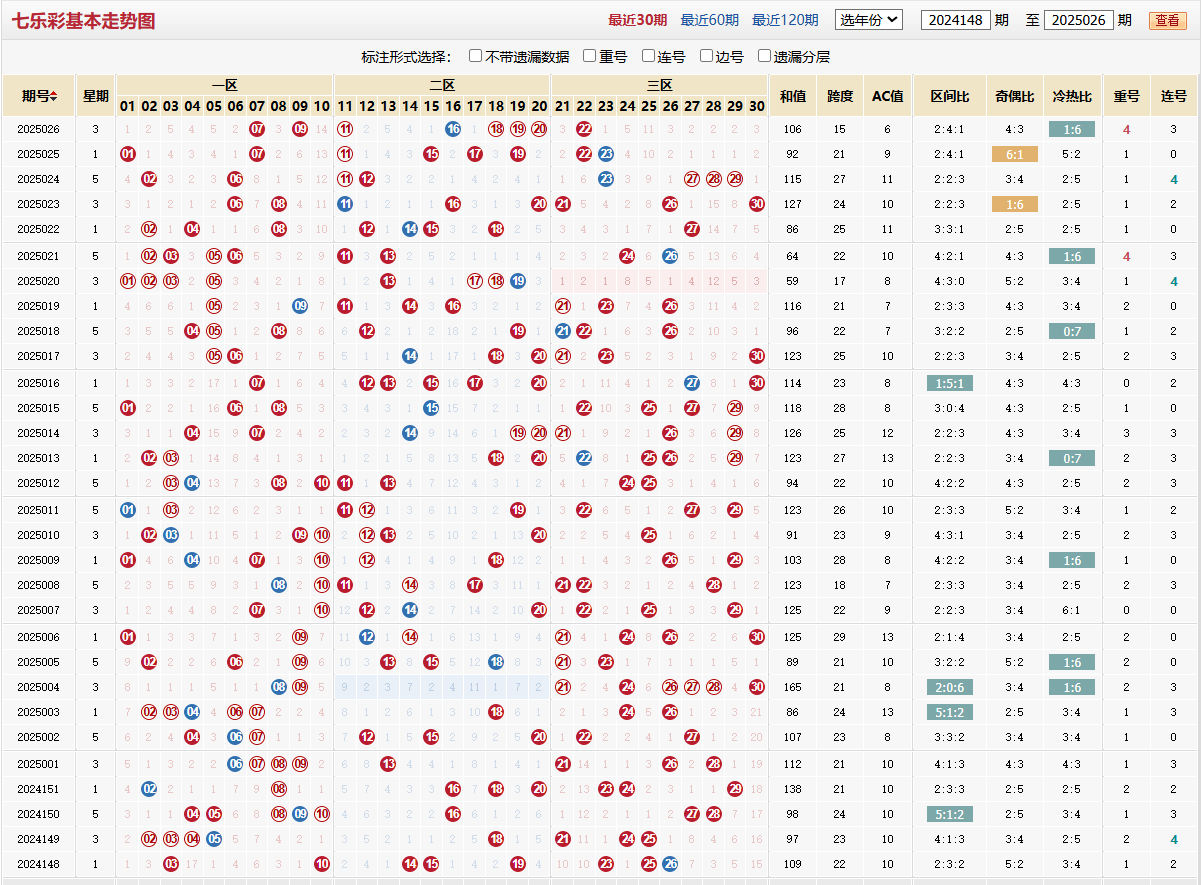Click blue ball 27 in row 2025016
The height and width of the screenshot is (885, 1201).
click(692, 383)
